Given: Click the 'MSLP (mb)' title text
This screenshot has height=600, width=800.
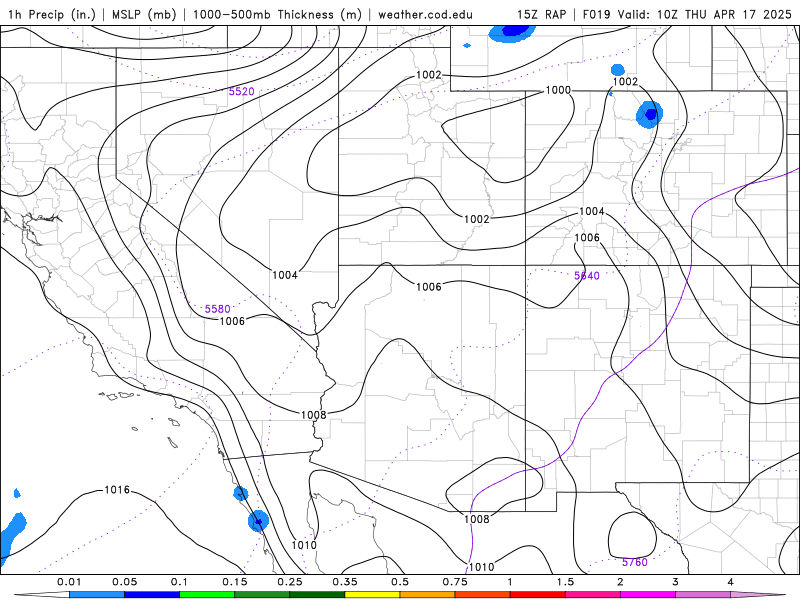Looking at the screenshot, I should click(144, 14).
